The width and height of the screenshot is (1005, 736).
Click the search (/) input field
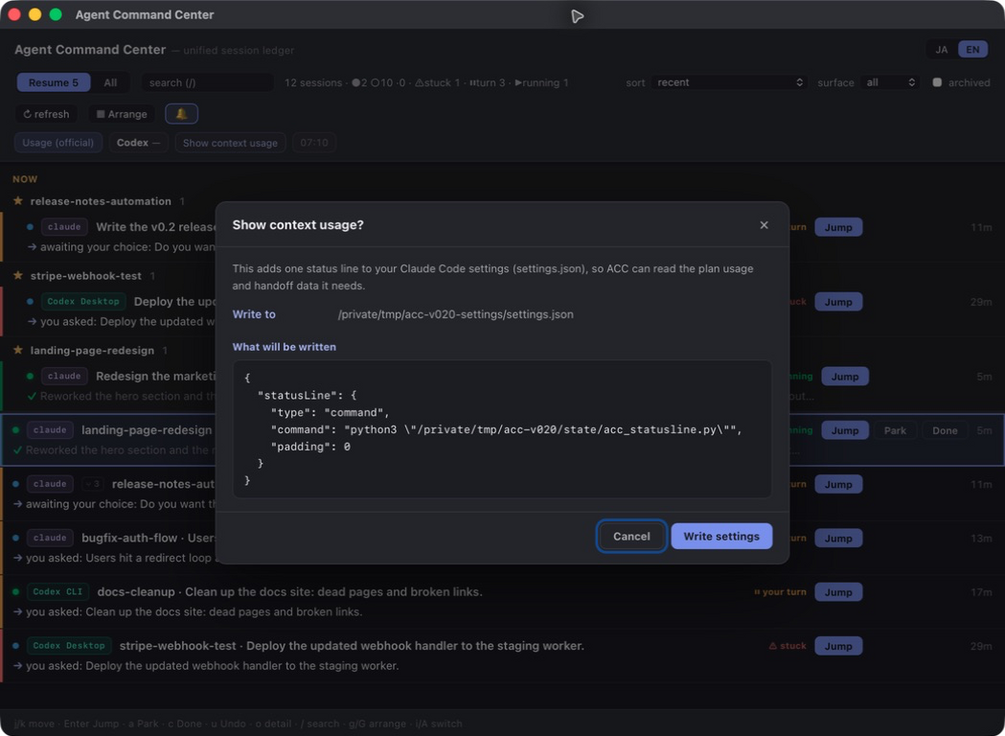(206, 83)
